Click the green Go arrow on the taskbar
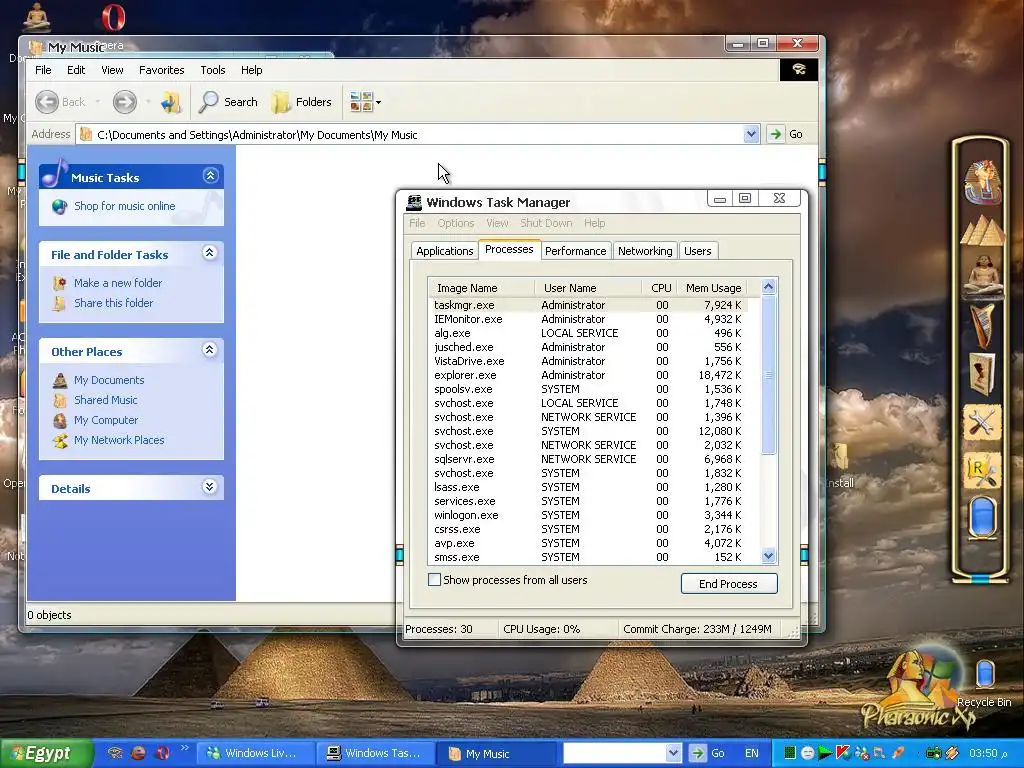 (x=697, y=753)
